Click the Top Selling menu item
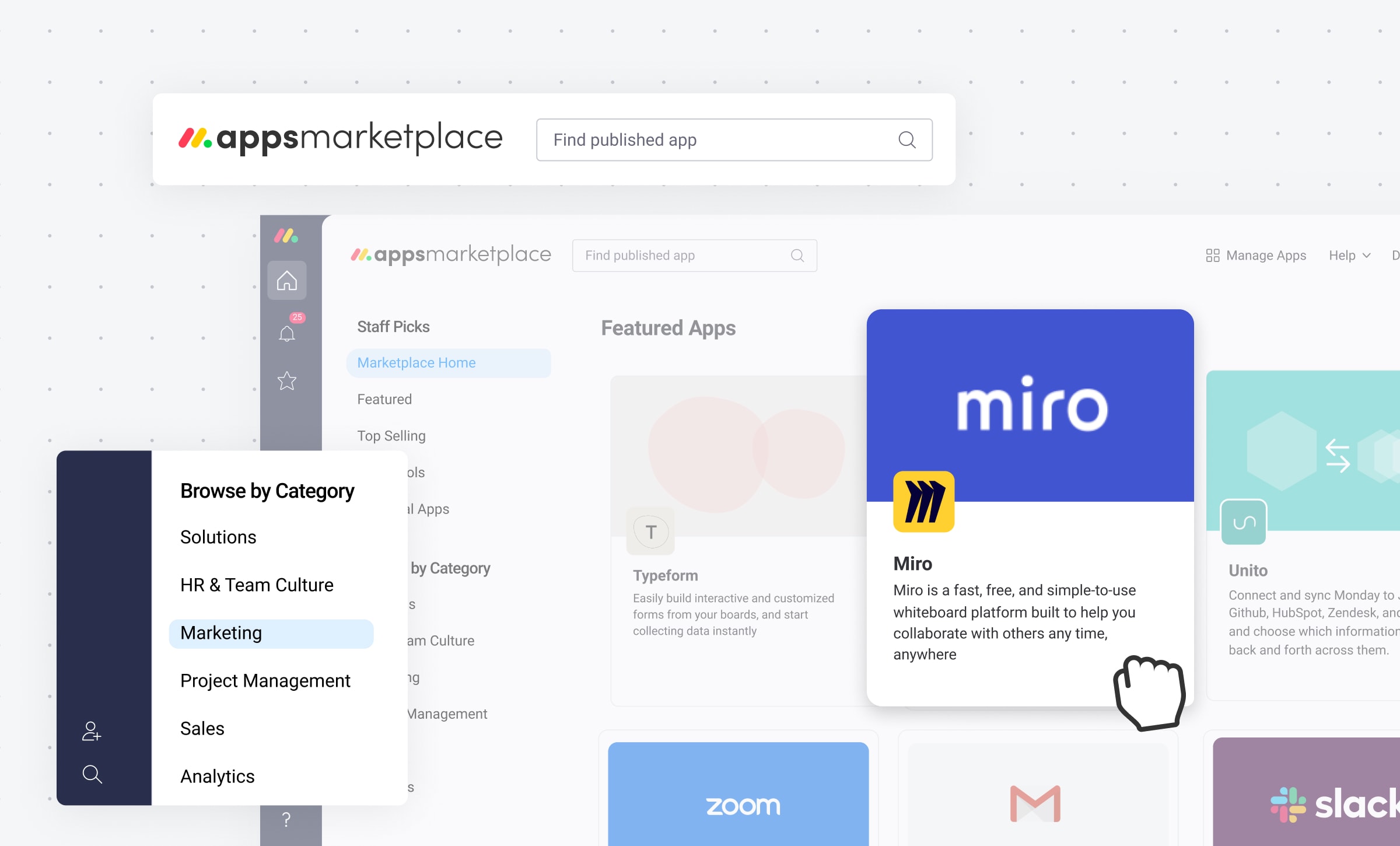The height and width of the screenshot is (846, 1400). [392, 435]
